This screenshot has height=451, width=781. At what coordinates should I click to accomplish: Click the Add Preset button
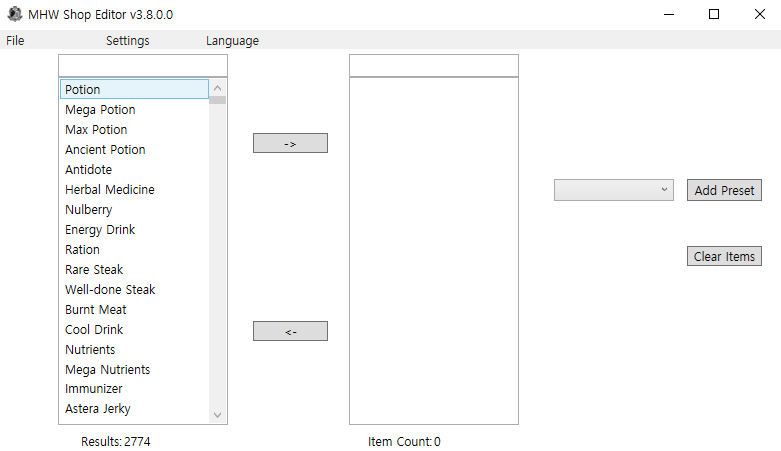(724, 190)
